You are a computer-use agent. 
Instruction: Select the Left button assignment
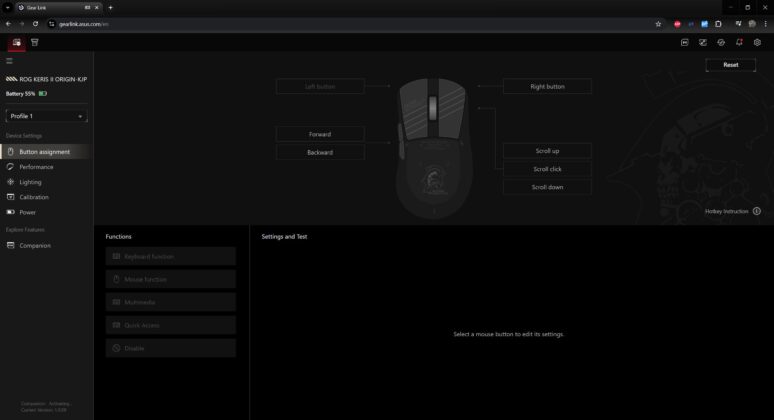coord(320,86)
